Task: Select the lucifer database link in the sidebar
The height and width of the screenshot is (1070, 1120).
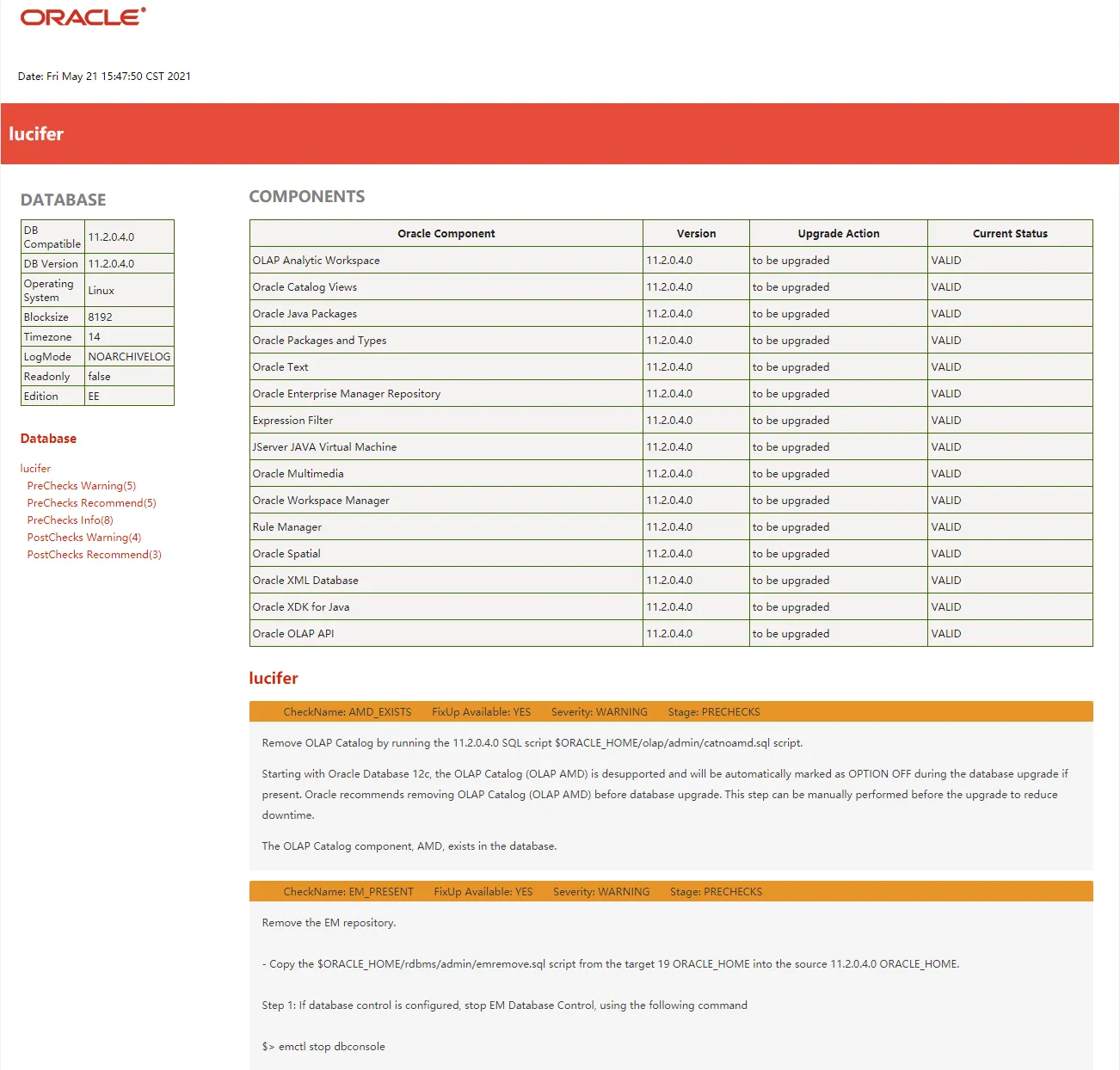Action: (x=35, y=468)
